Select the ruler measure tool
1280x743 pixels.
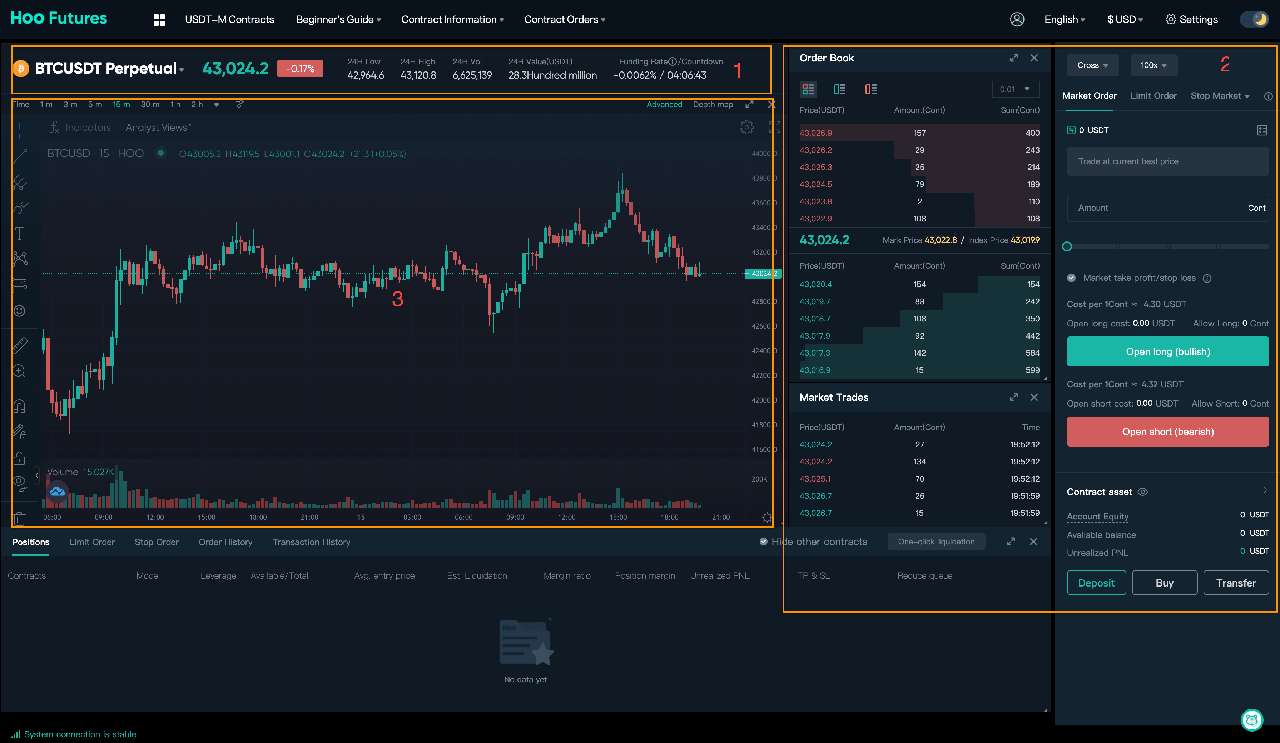point(20,345)
